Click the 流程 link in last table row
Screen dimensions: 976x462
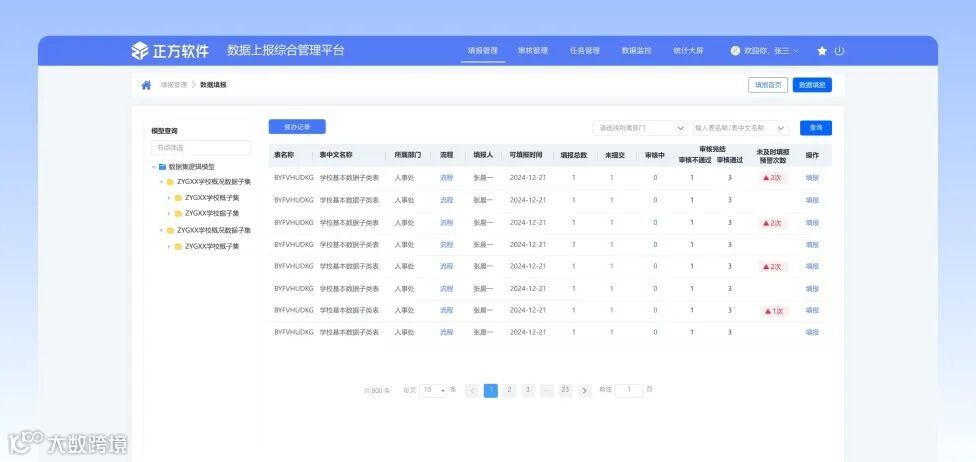click(x=446, y=332)
